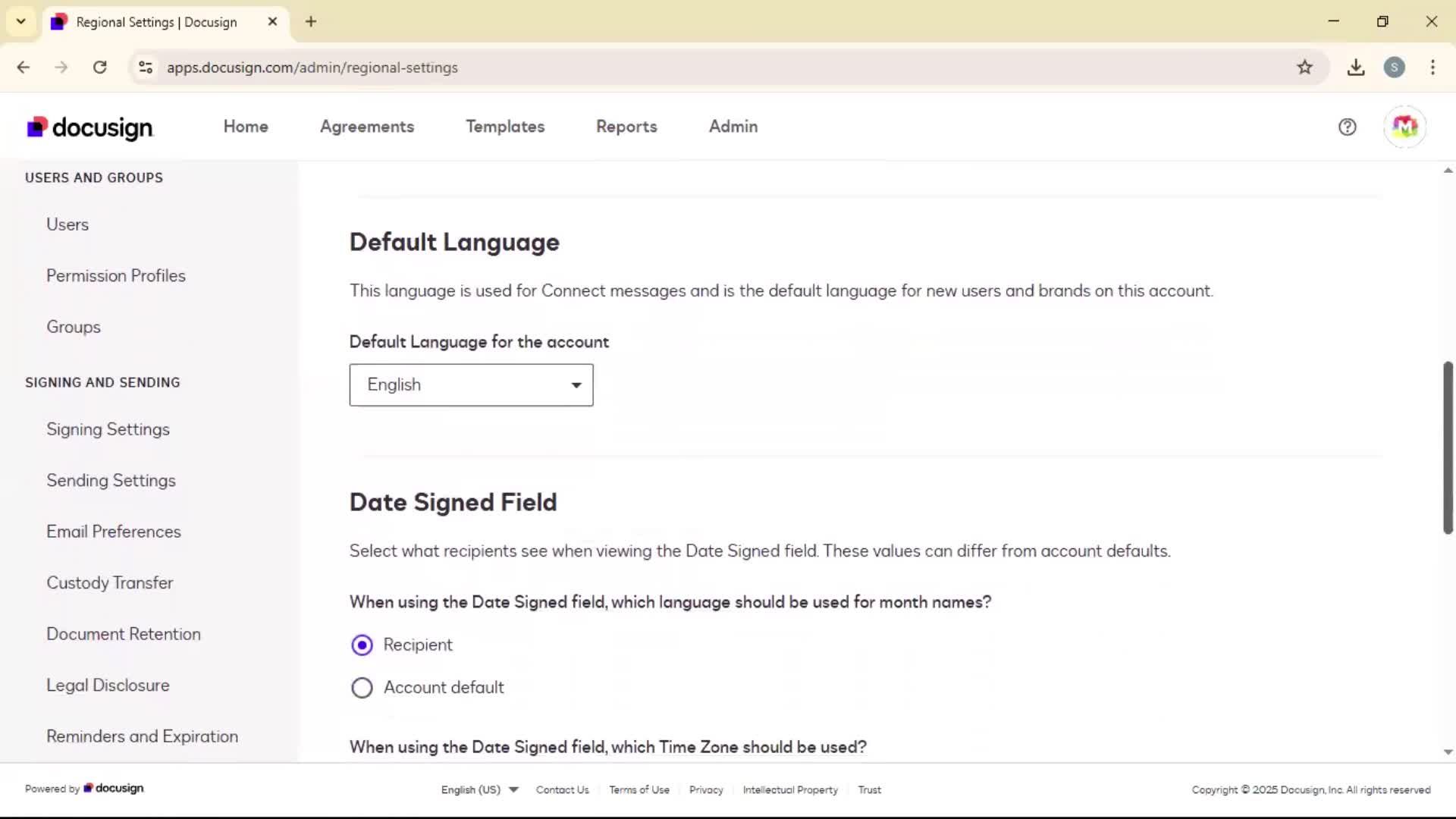
Task: Bookmark this page with star icon
Action: point(1304,67)
